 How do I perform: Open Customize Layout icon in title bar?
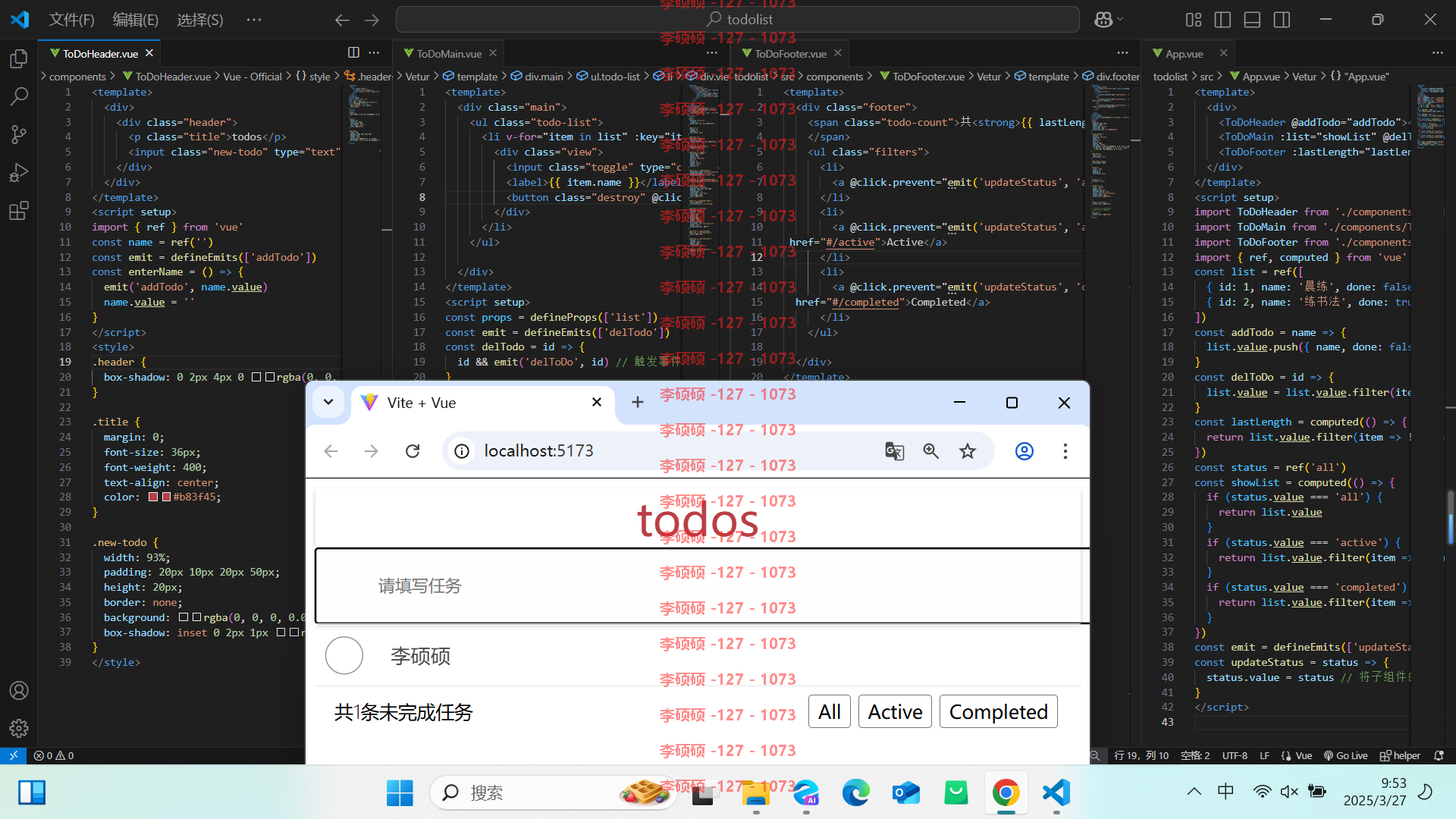(x=1194, y=20)
